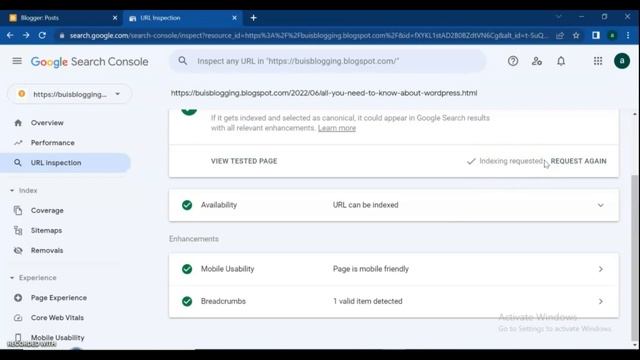
Task: Open Breadcrumbs details arrow
Action: coord(600,301)
